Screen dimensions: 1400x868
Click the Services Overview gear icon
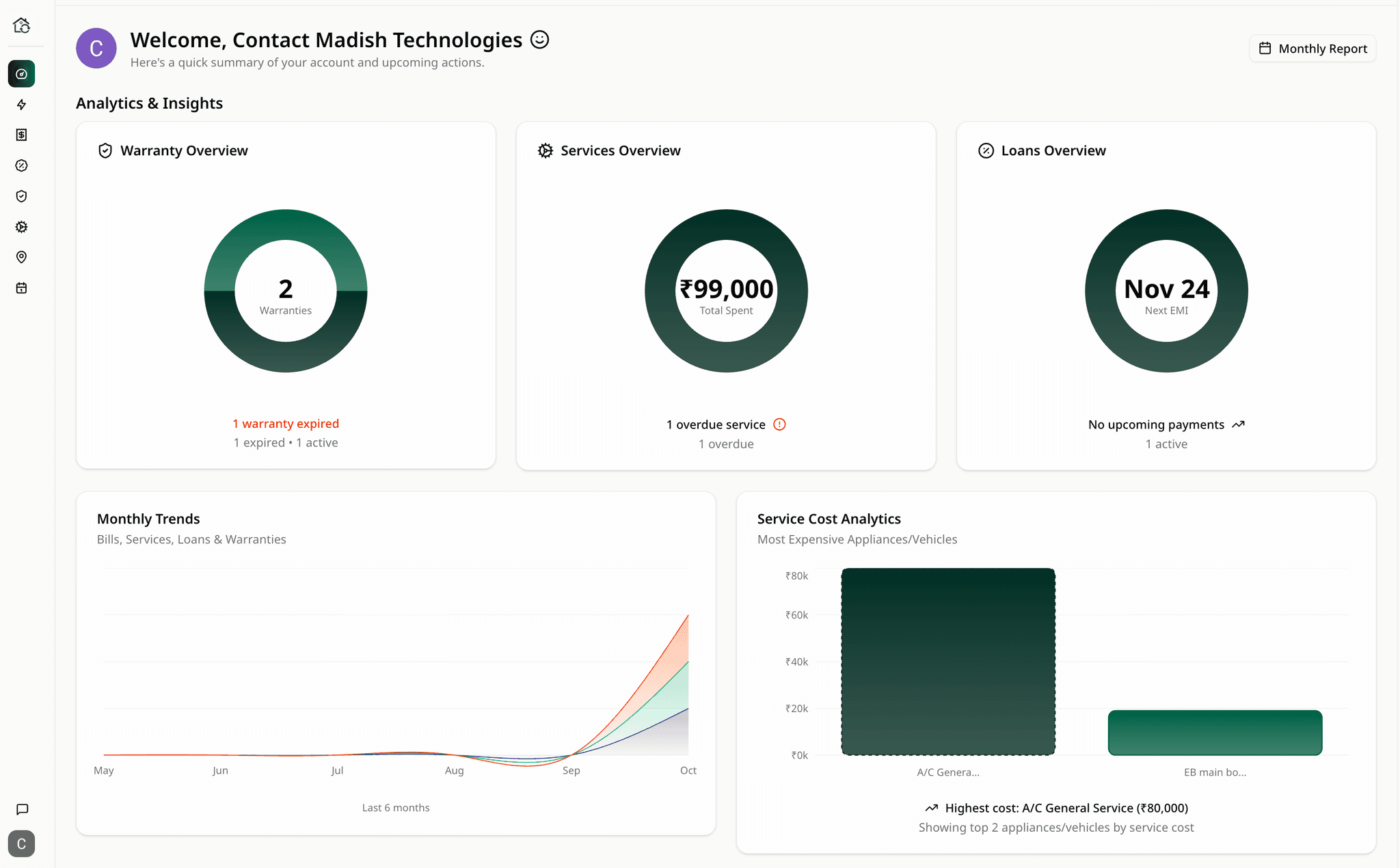[x=545, y=150]
